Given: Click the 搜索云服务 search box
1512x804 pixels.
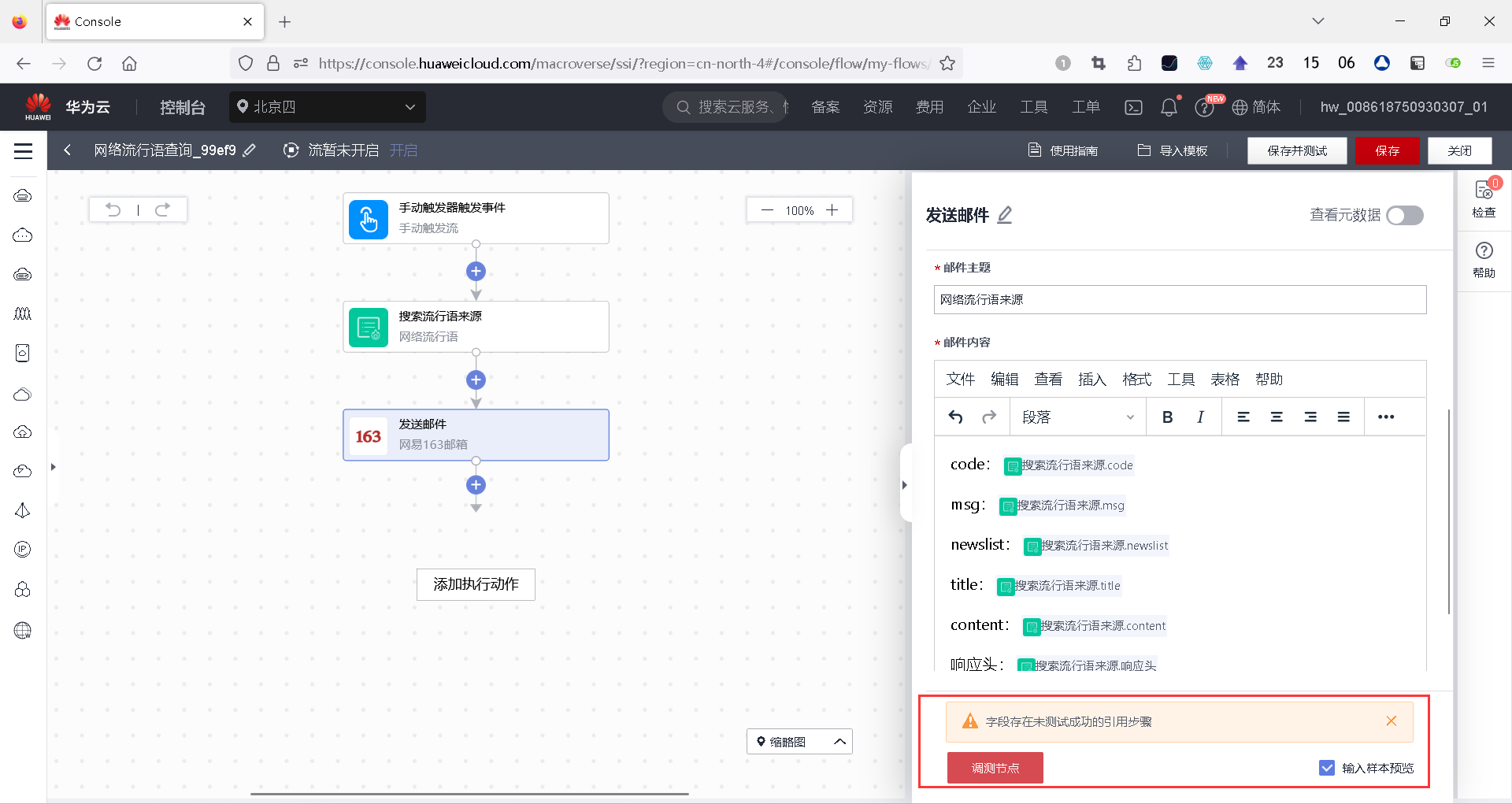Looking at the screenshot, I should click(726, 107).
